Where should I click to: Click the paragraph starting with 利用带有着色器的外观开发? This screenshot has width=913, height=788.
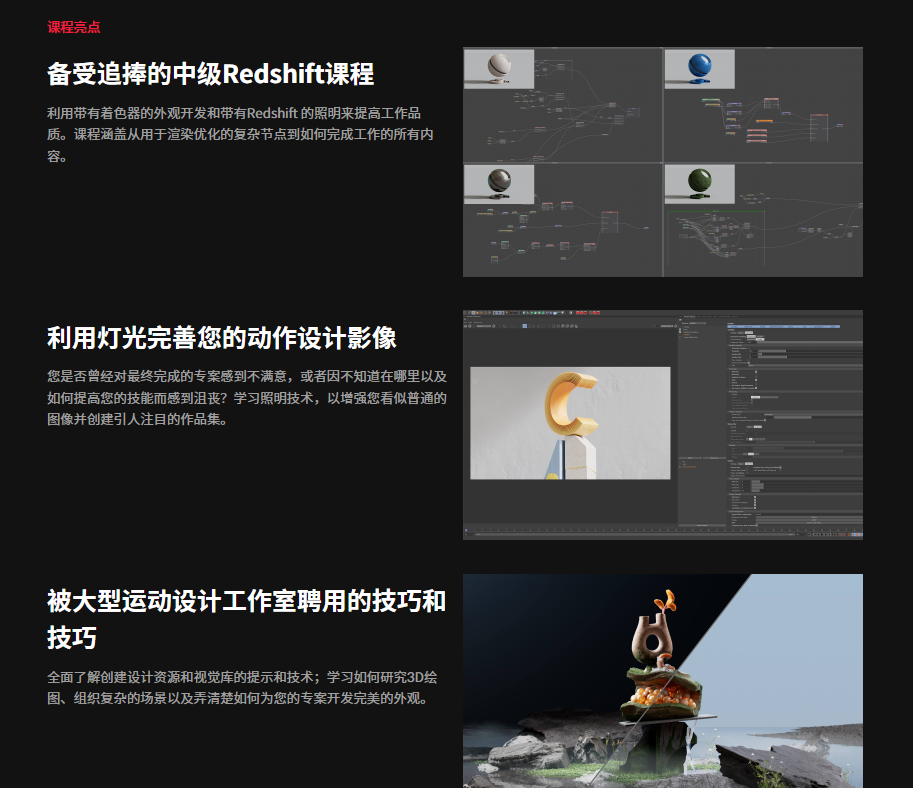(240, 135)
